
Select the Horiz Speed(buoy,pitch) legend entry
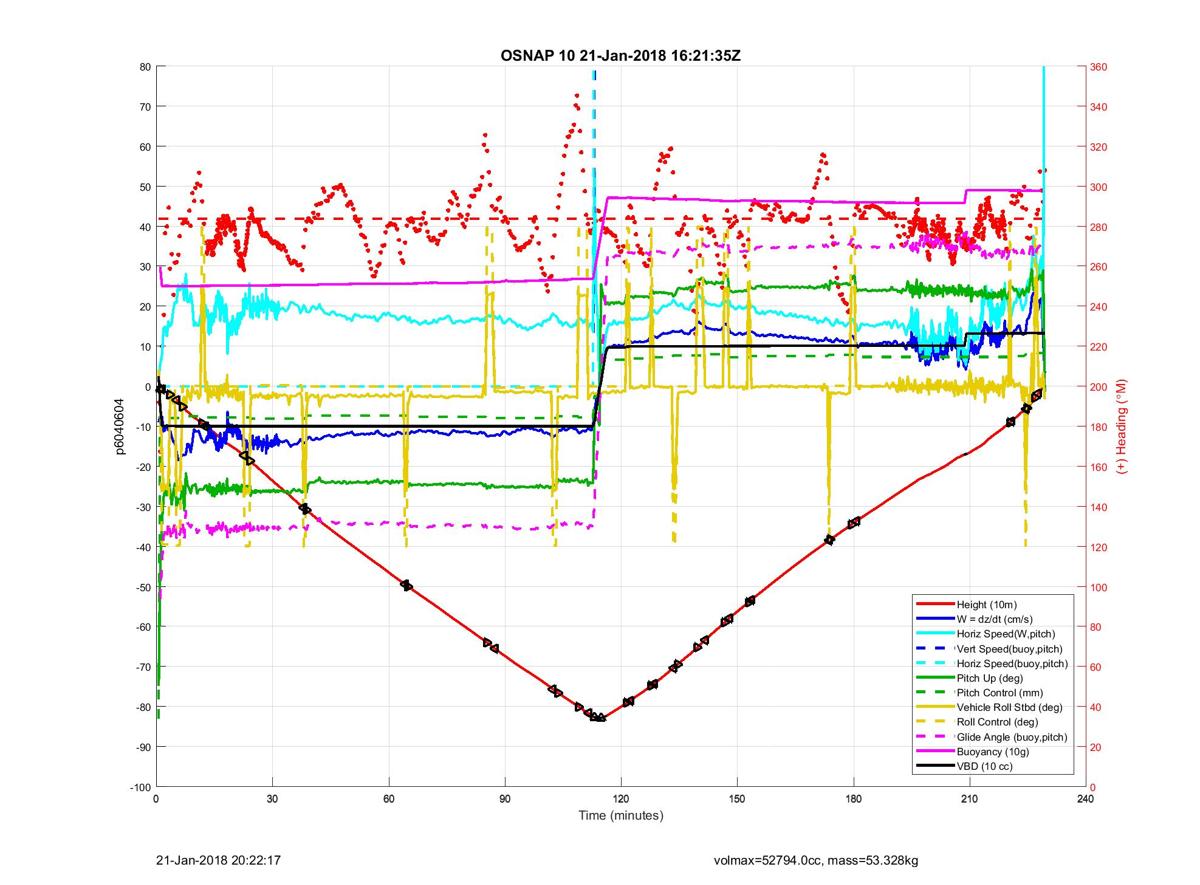click(x=1012, y=663)
